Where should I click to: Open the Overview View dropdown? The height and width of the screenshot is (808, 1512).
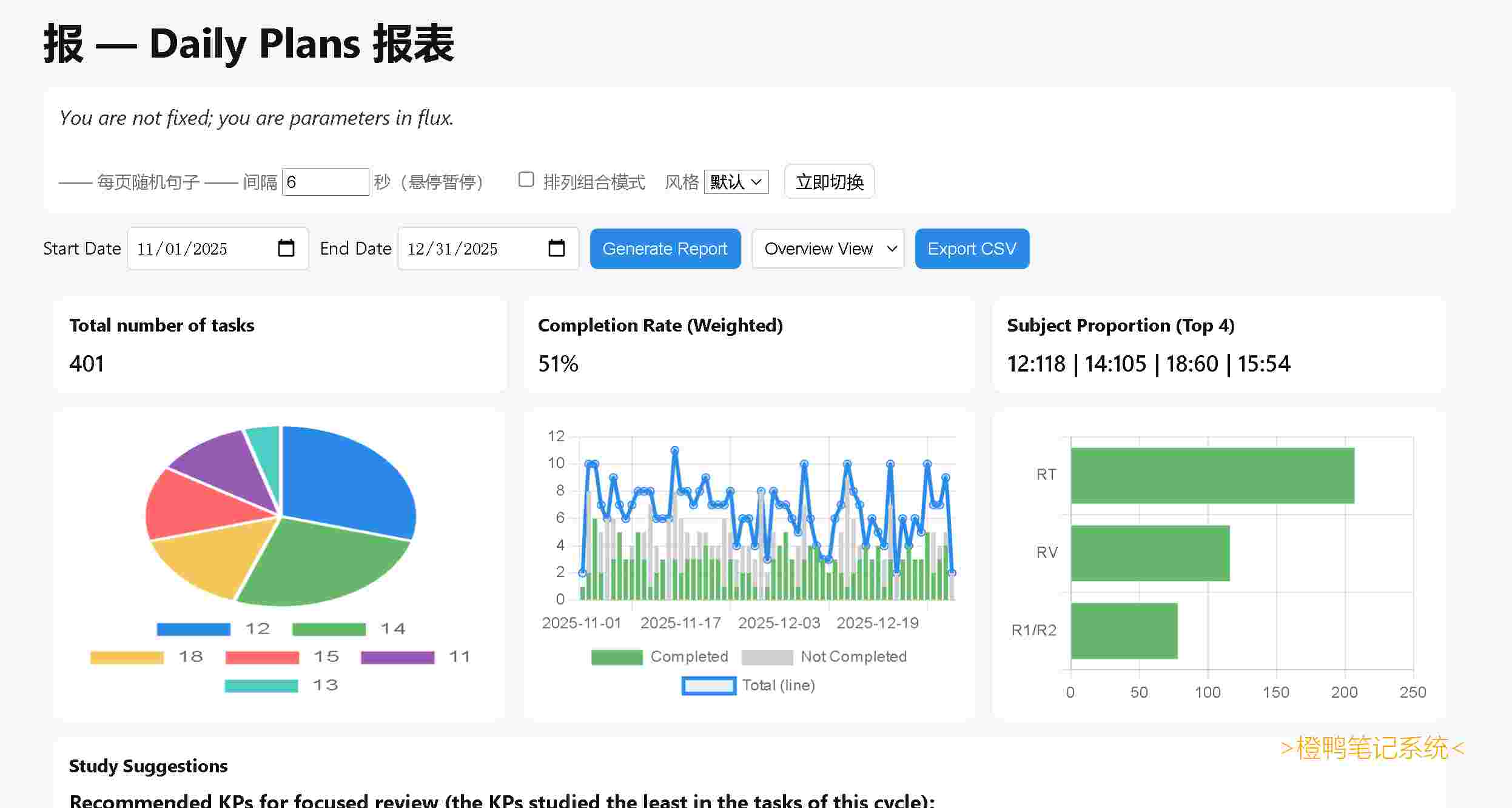[x=828, y=249]
